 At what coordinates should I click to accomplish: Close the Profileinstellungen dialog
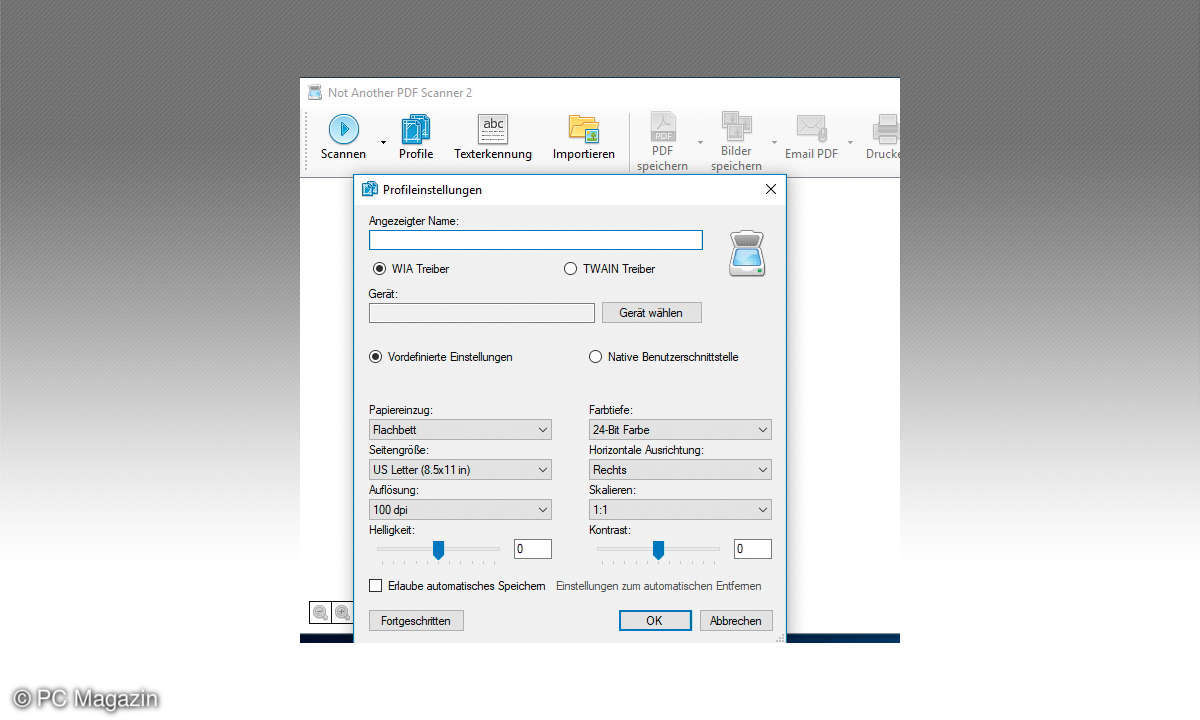coord(770,189)
